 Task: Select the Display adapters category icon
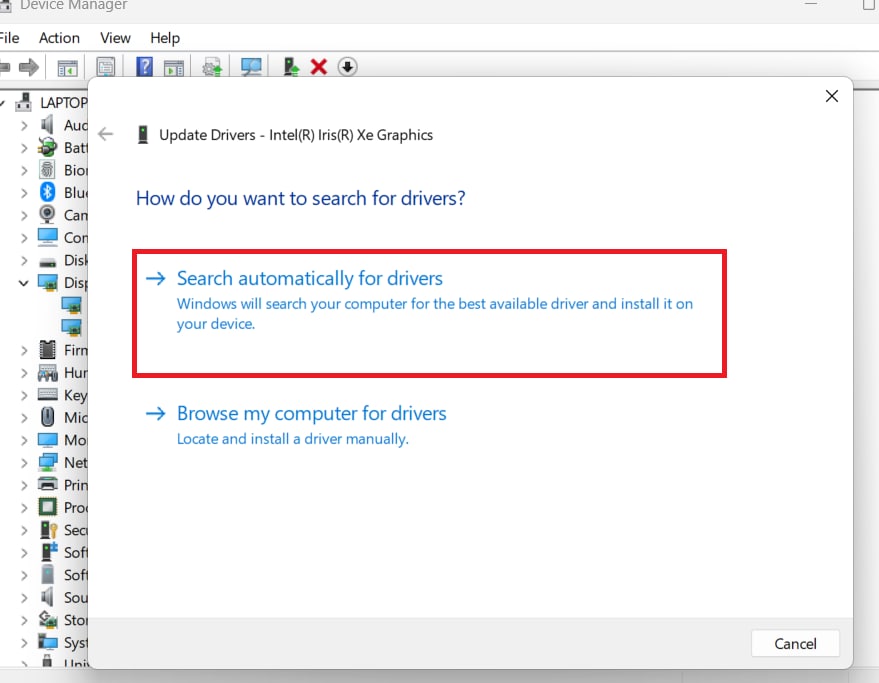pos(48,283)
